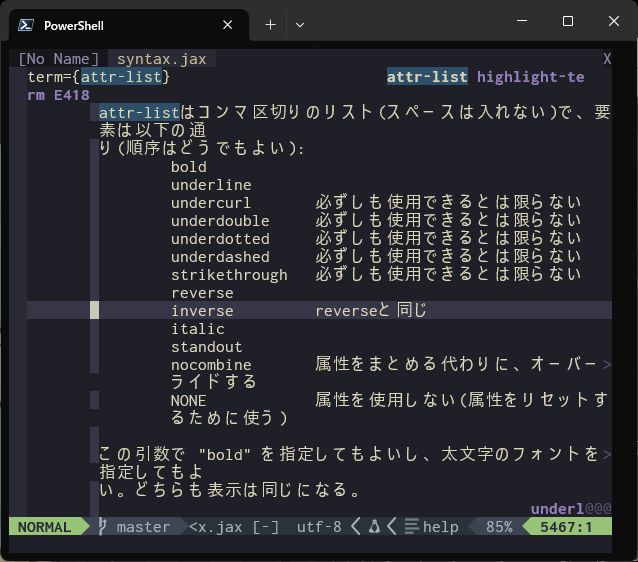Click the 5467:1 line position segment
638x562 pixels.
click(x=567, y=526)
